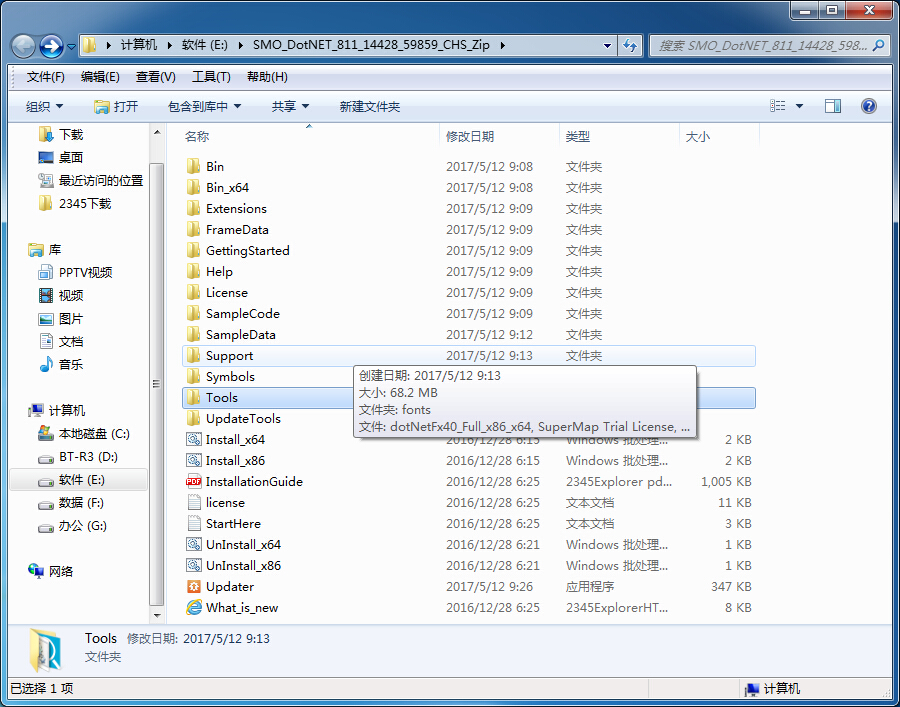Select the What_is_new HTML file icon
Screen dimensions: 900x707
pyautogui.click(x=194, y=608)
